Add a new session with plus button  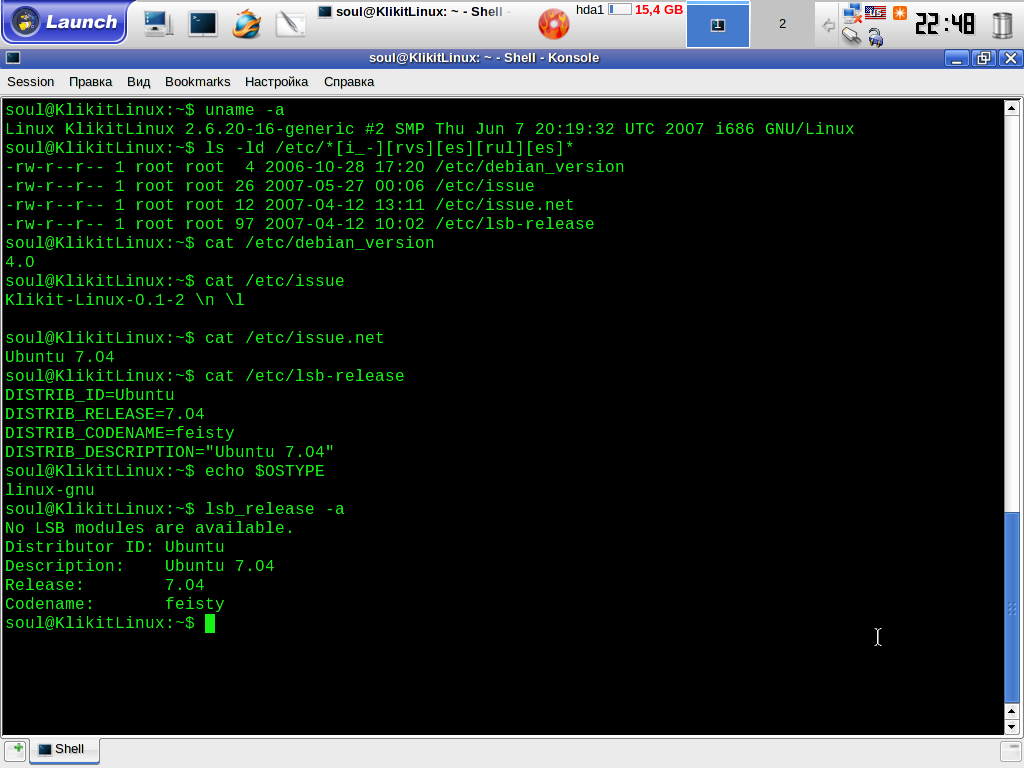(x=16, y=750)
